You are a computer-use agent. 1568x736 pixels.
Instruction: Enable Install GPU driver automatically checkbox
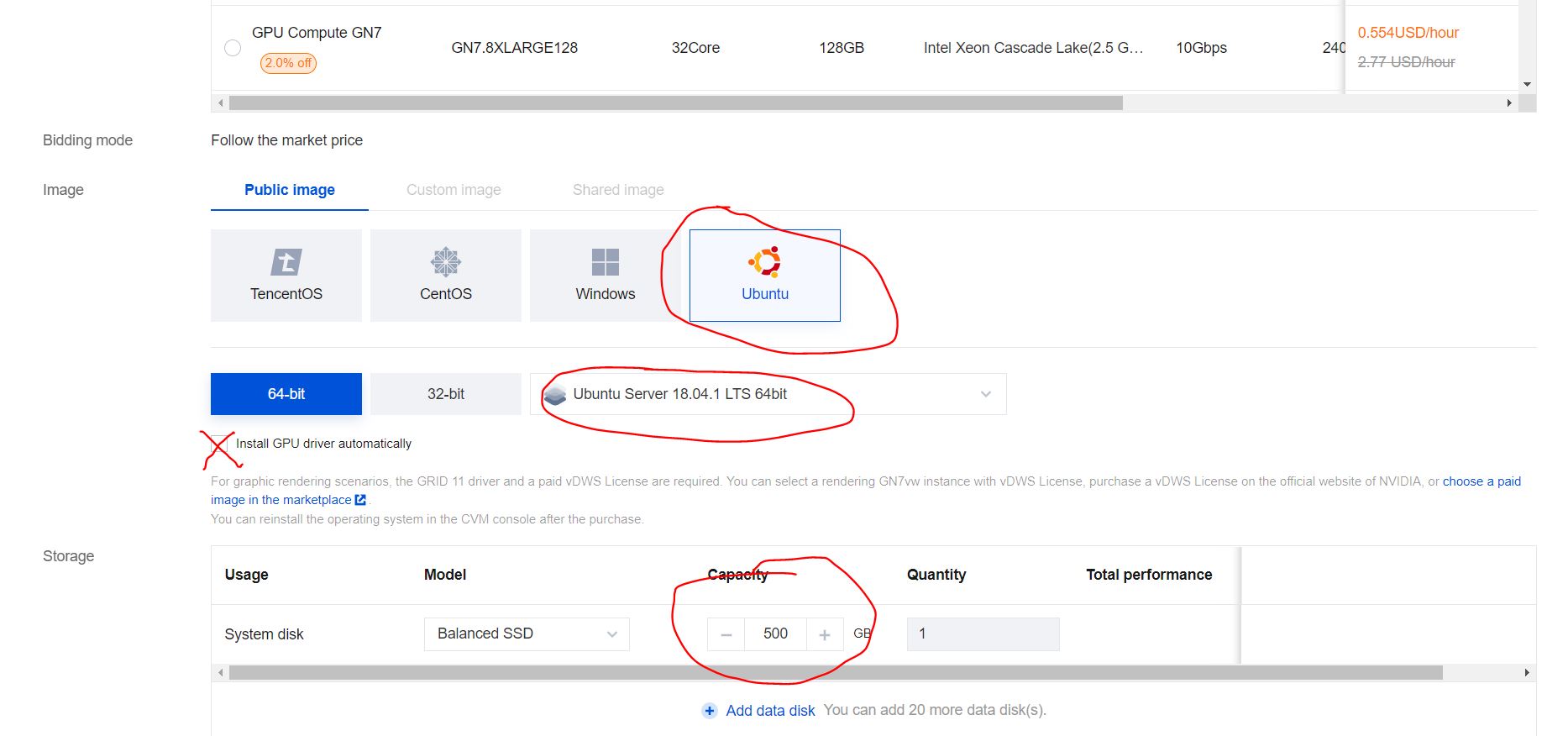219,444
